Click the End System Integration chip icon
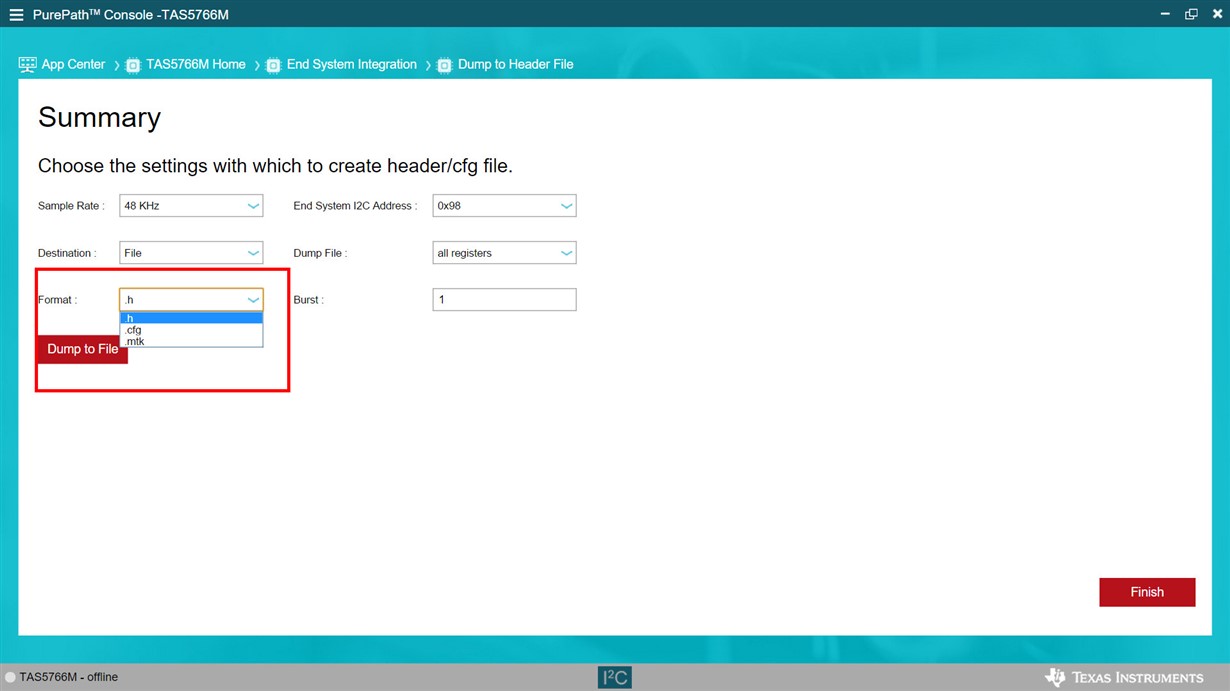This screenshot has height=691, width=1230. [x=273, y=65]
